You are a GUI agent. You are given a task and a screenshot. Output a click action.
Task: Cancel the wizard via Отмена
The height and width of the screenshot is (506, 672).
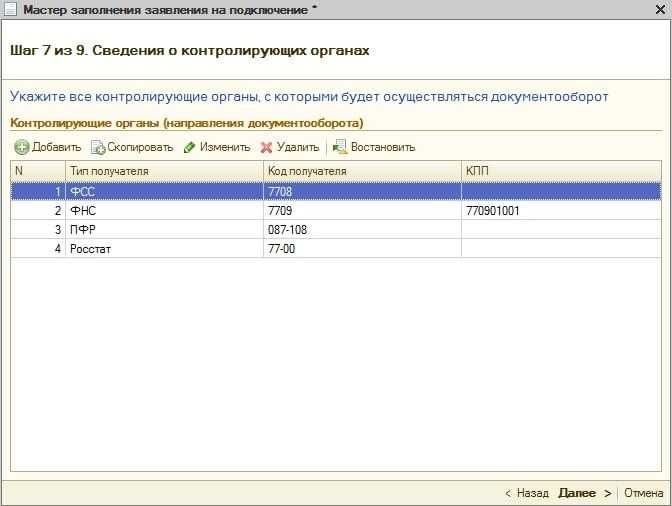(644, 493)
